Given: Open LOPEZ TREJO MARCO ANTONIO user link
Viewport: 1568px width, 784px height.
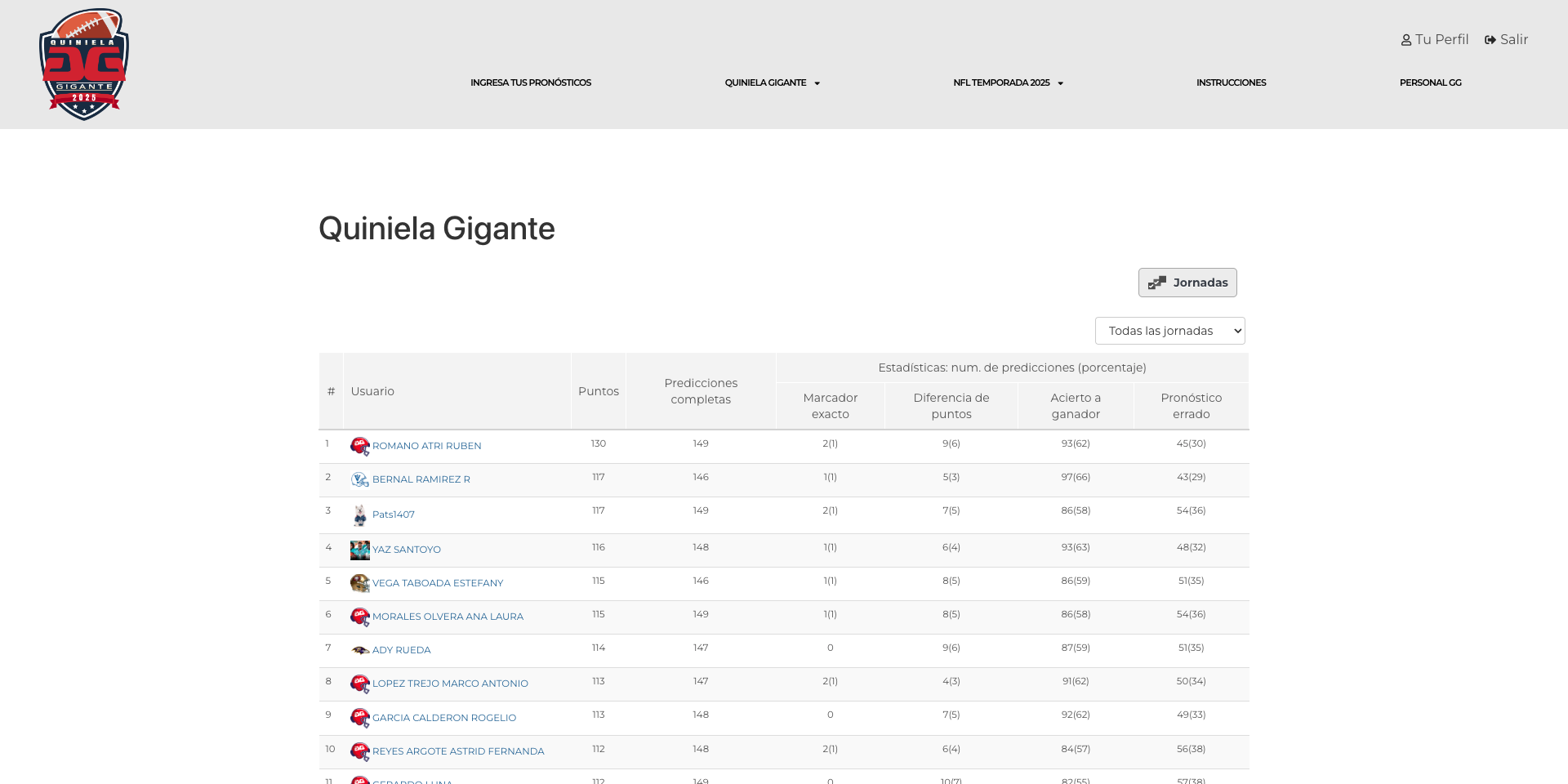Looking at the screenshot, I should pyautogui.click(x=450, y=684).
